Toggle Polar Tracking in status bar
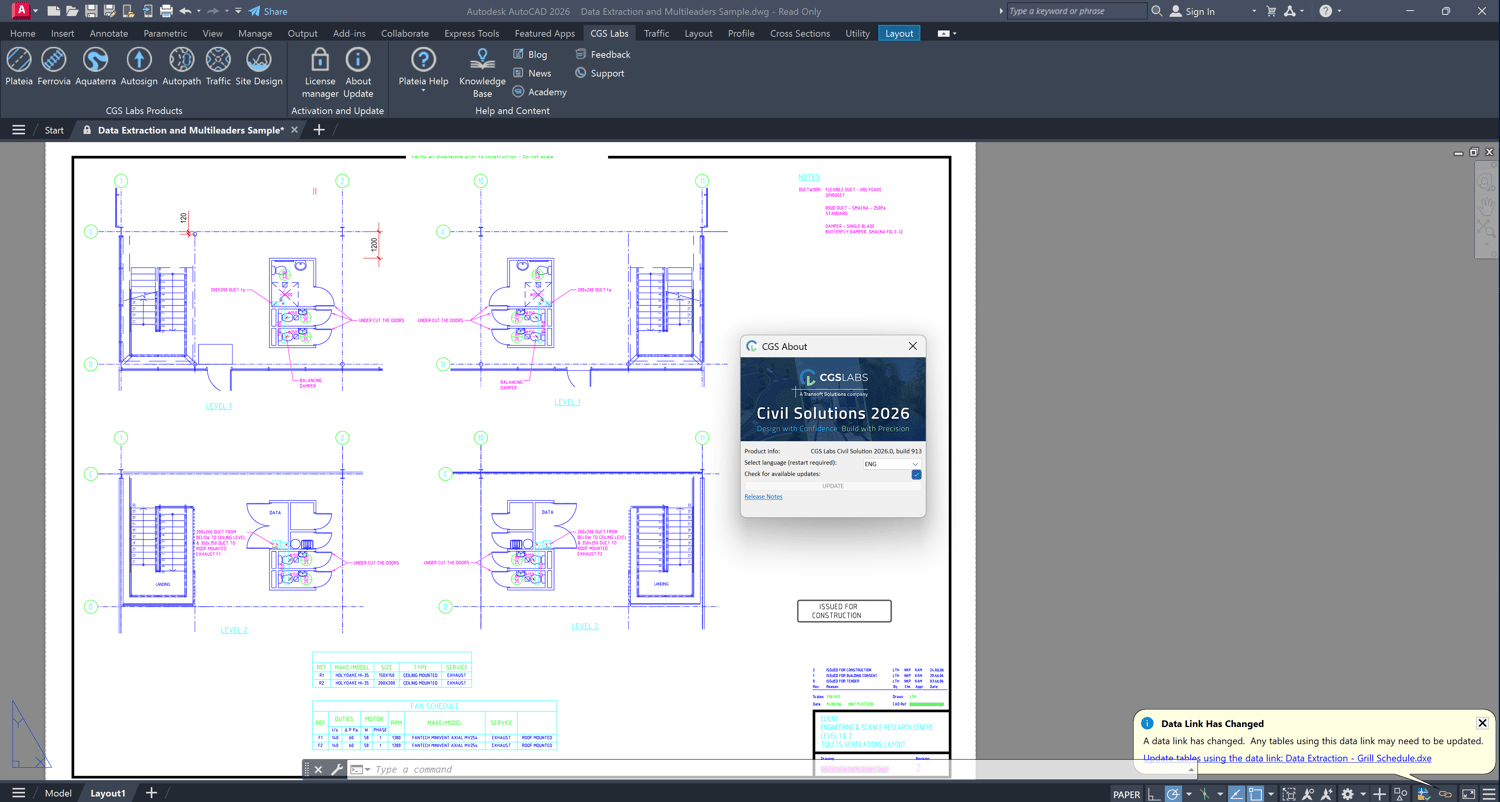This screenshot has width=1500, height=802. click(x=1174, y=794)
